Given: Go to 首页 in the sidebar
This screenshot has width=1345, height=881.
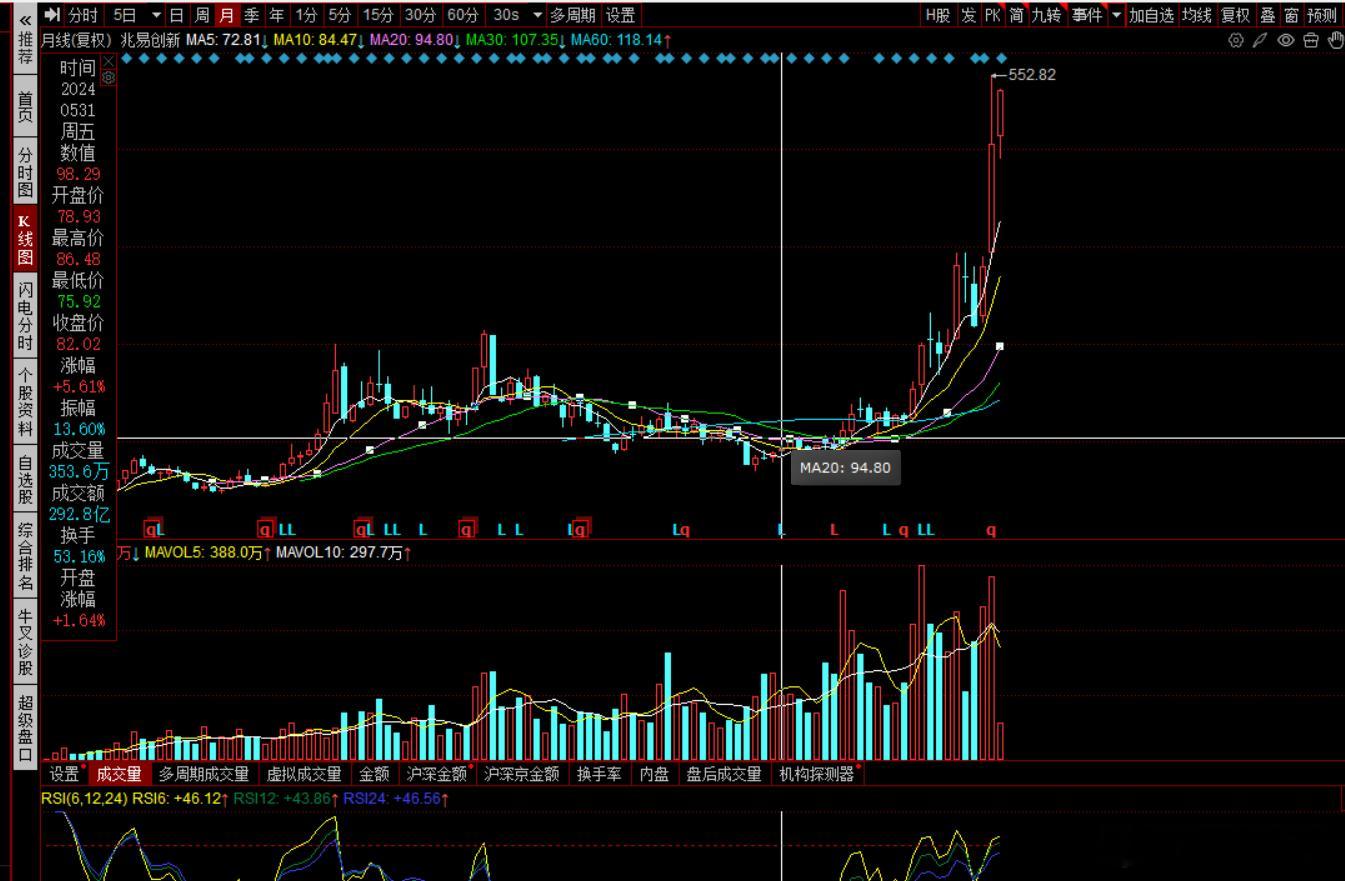Looking at the screenshot, I should pyautogui.click(x=25, y=107).
